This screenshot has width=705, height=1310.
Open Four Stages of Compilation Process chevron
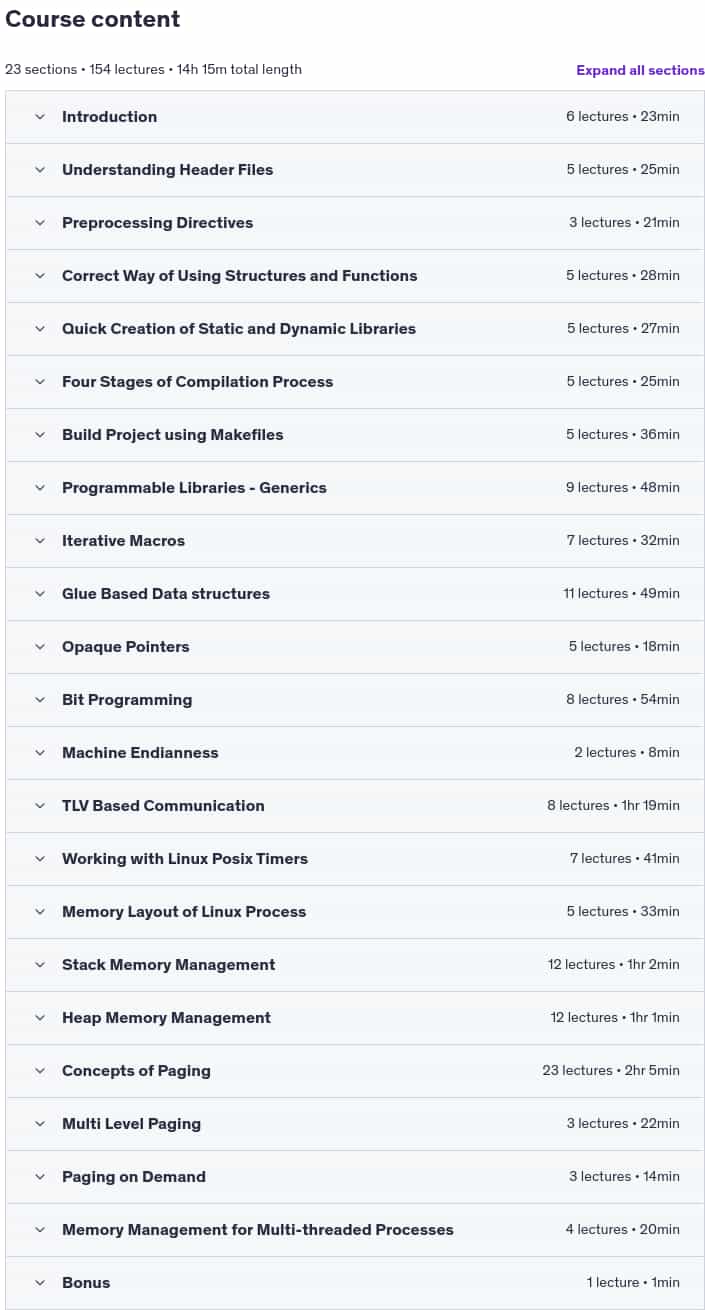tap(40, 382)
